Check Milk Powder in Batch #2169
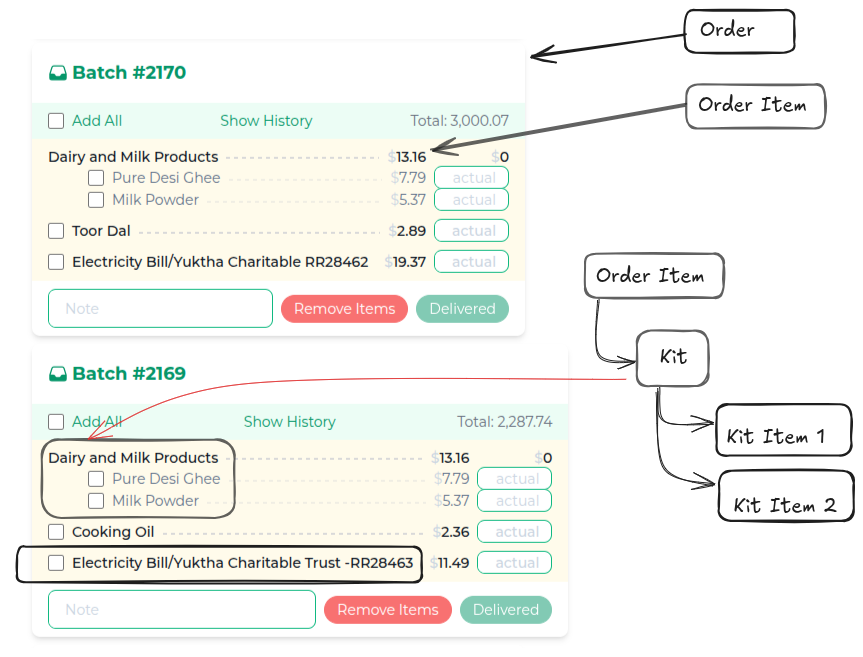The image size is (863, 657). [96, 501]
